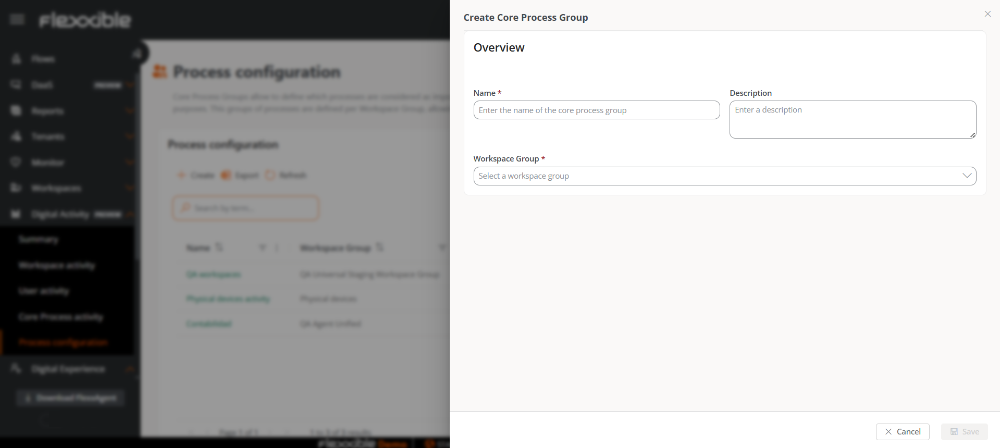
Task: Go to User activity in sidebar
Action: (x=44, y=291)
